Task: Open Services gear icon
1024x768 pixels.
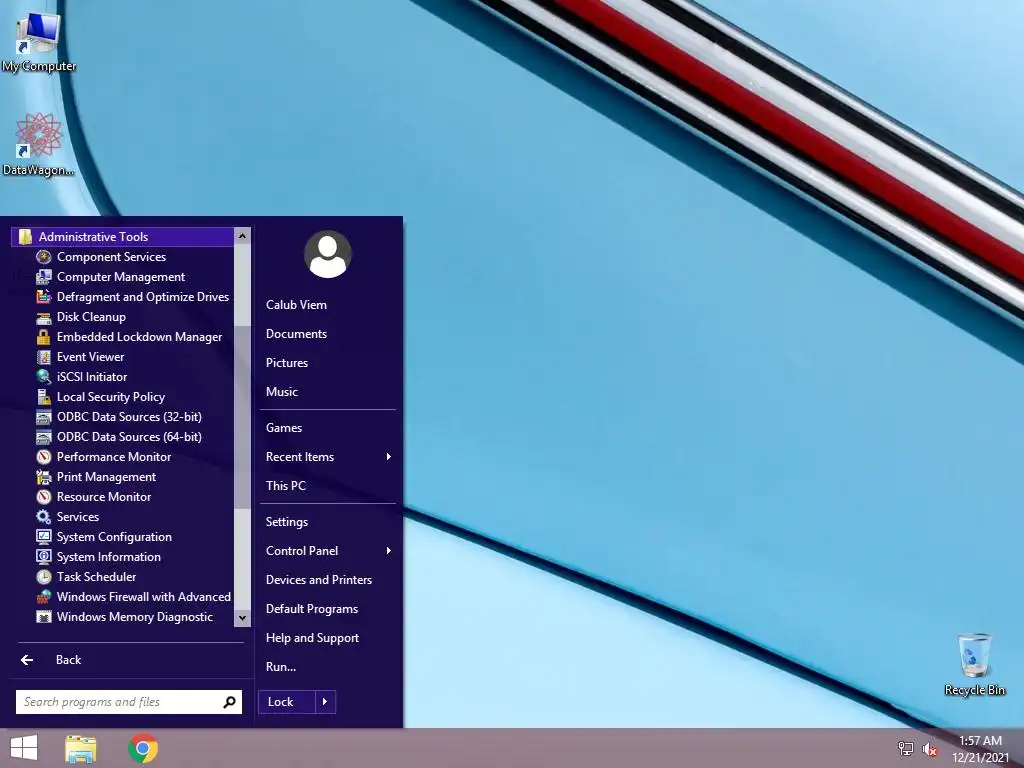Action: pos(44,517)
